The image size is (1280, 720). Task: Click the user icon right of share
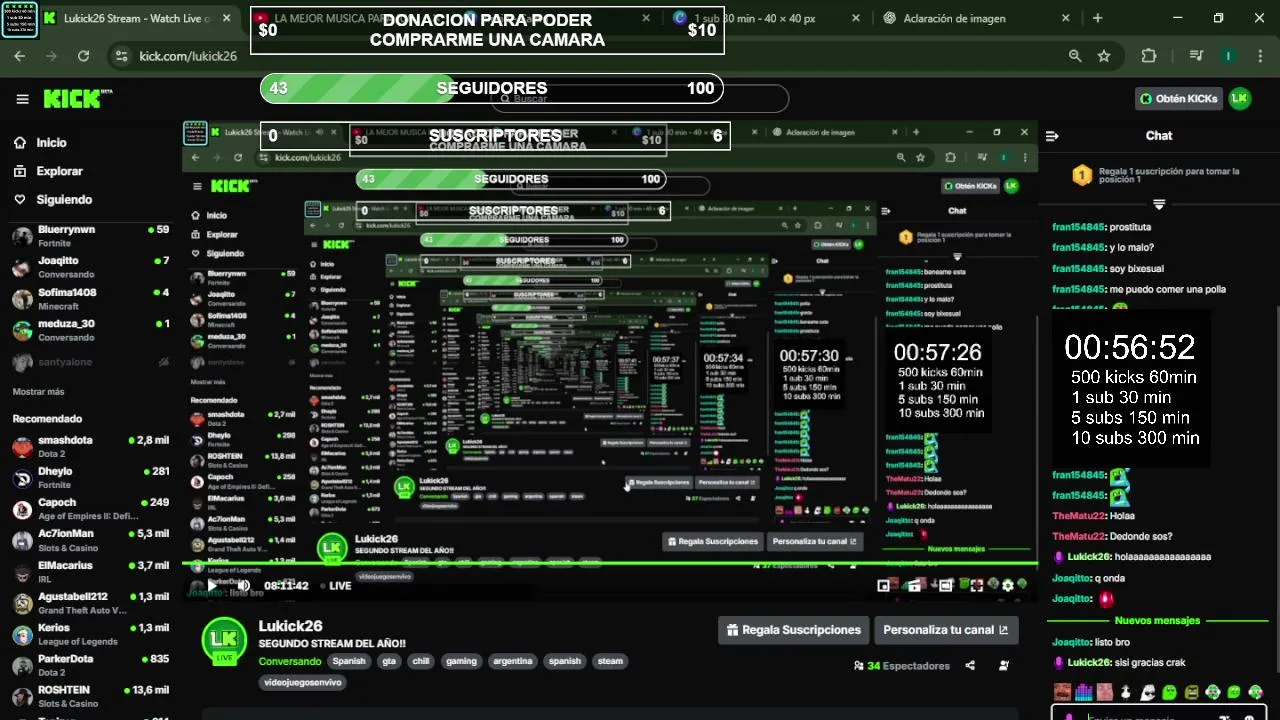pos(1004,666)
